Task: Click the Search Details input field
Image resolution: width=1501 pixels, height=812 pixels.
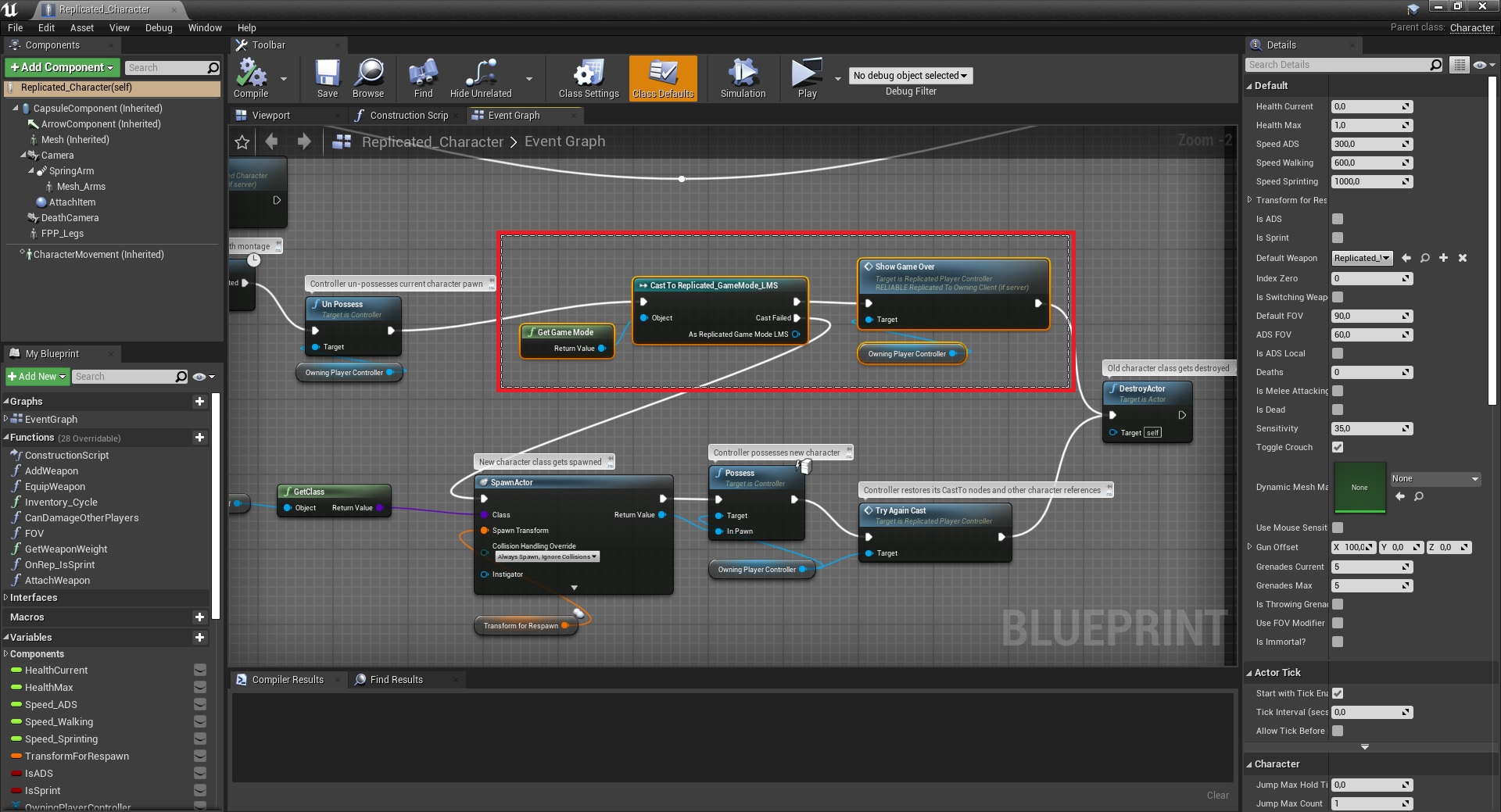Action: (1337, 65)
